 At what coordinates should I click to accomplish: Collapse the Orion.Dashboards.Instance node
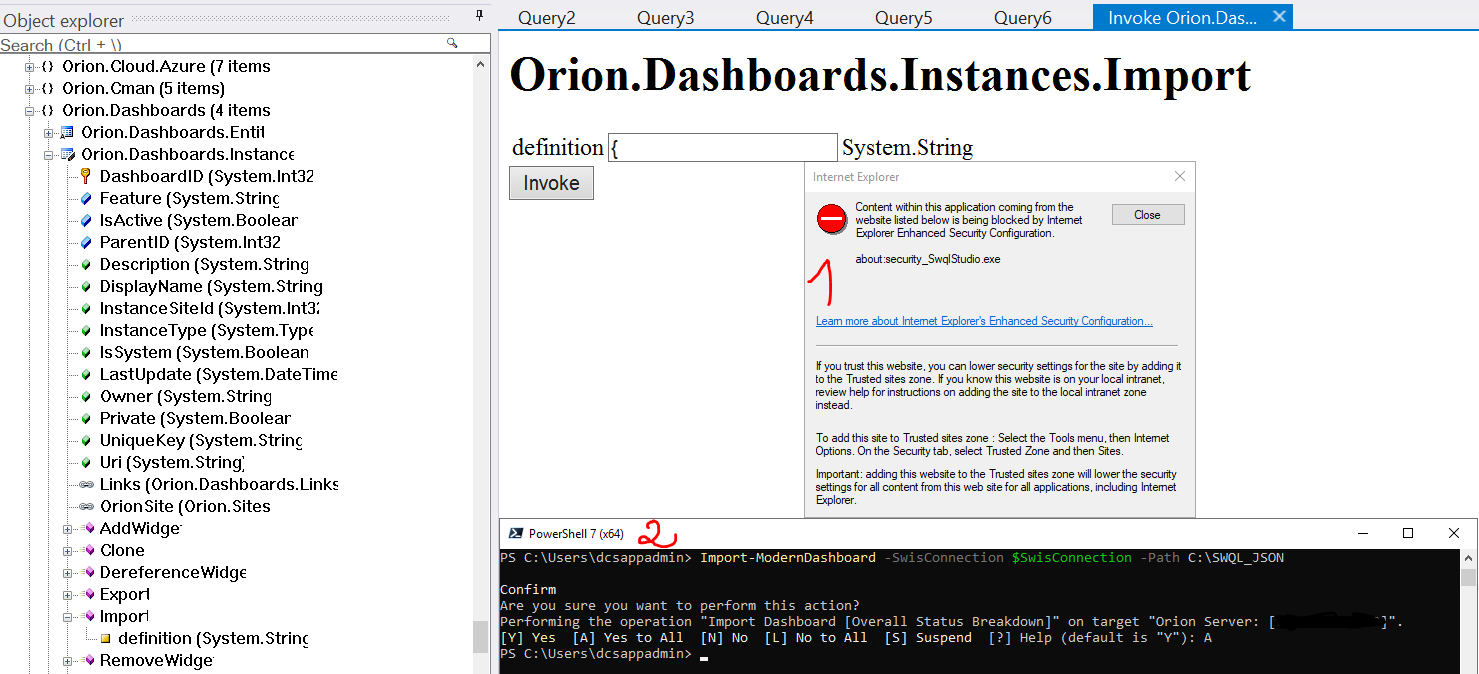pos(48,155)
